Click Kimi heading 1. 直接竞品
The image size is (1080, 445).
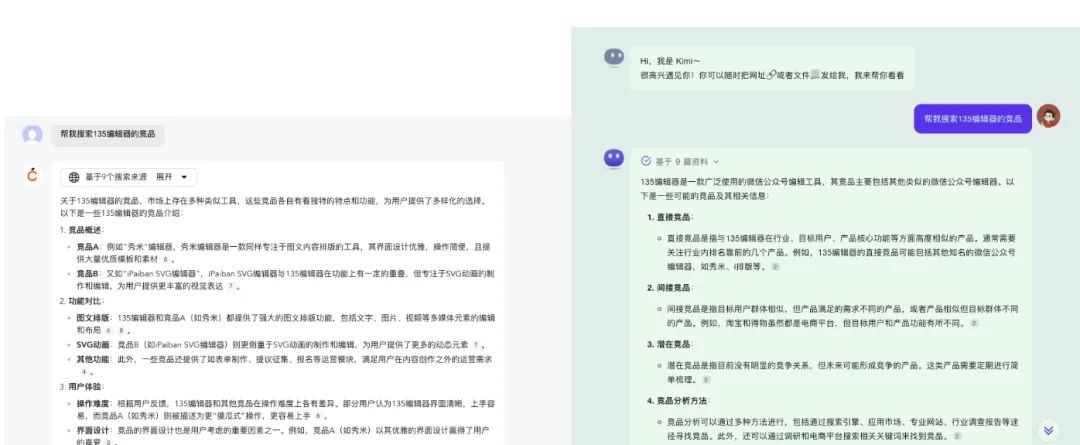click(x=670, y=218)
